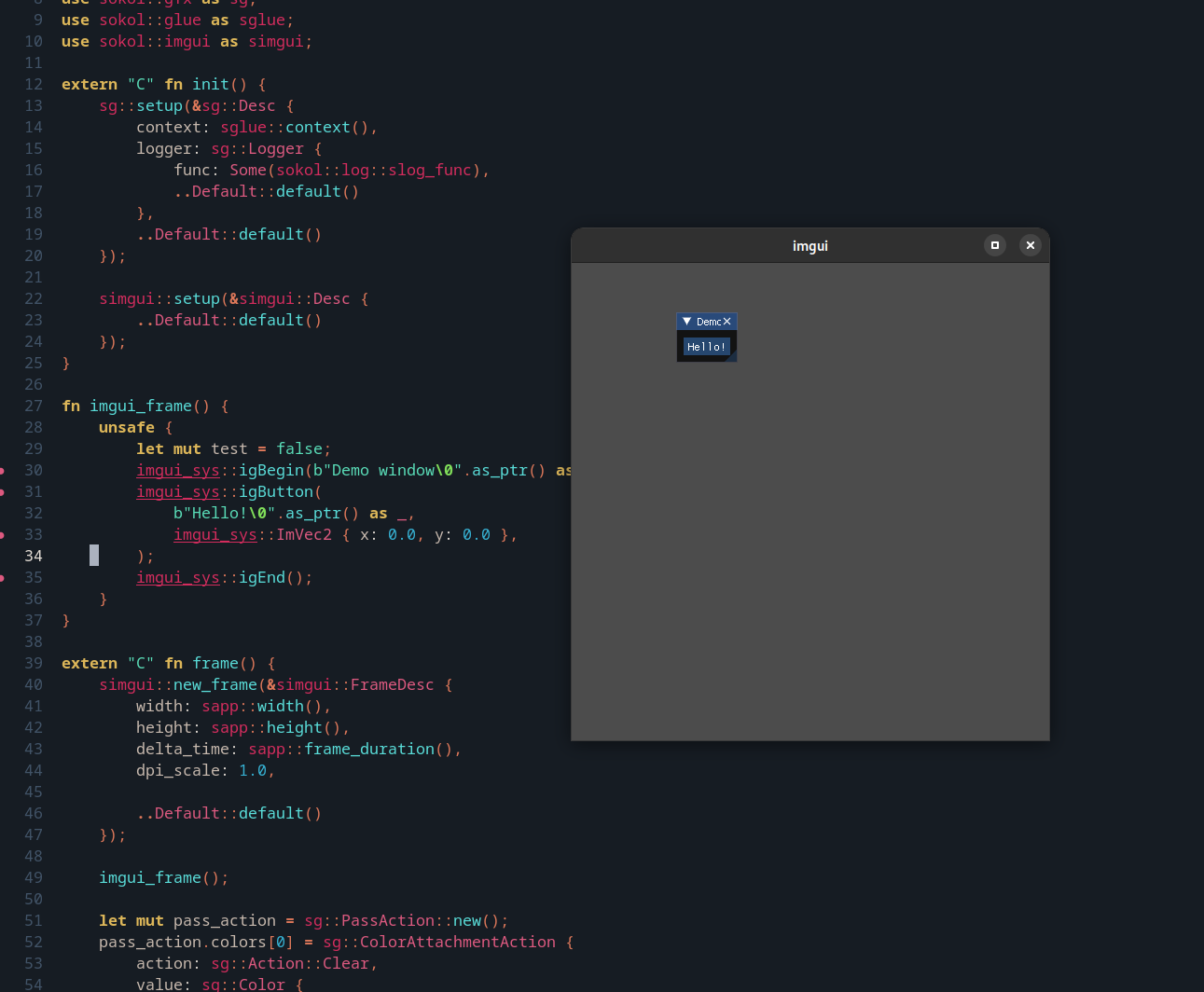Click the dpi_scale value 1.0 on line 44

(x=253, y=770)
